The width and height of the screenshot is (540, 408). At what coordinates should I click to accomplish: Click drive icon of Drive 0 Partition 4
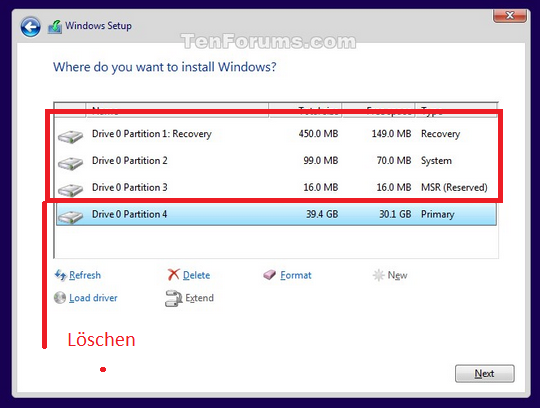point(71,217)
